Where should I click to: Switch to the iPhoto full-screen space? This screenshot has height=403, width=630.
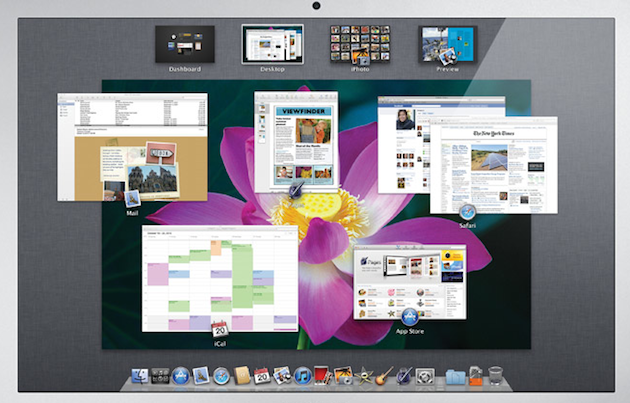pos(360,44)
